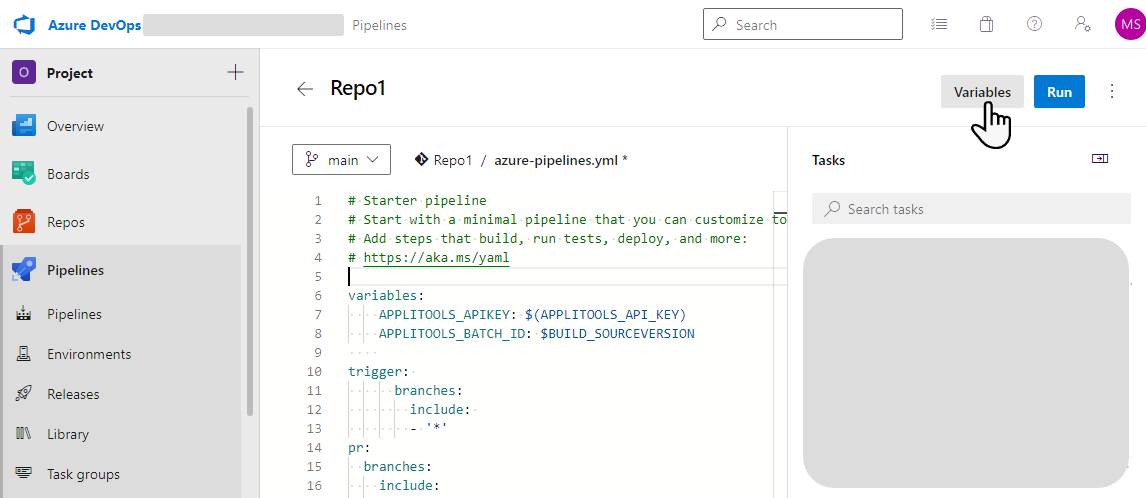Viewport: 1146px width, 498px height.
Task: Collapse the Tasks panel with the hide icon
Action: [x=1099, y=159]
